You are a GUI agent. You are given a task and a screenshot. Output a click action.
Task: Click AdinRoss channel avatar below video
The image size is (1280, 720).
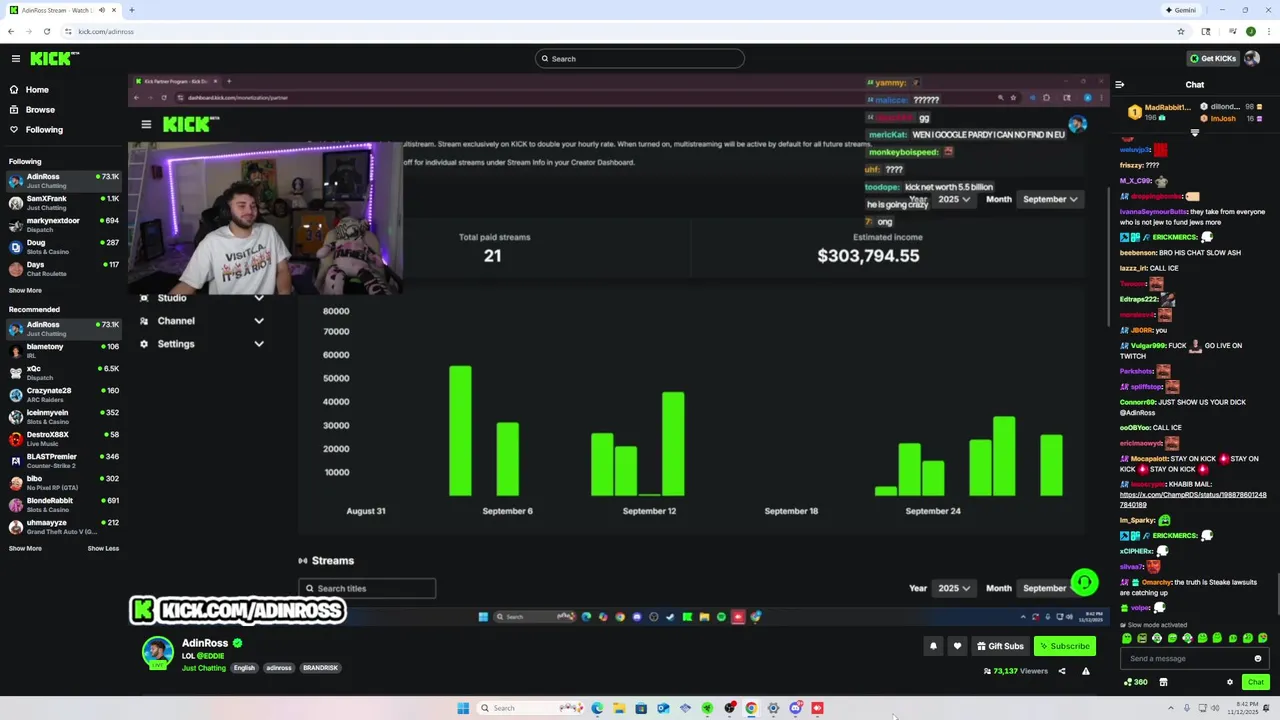[157, 653]
